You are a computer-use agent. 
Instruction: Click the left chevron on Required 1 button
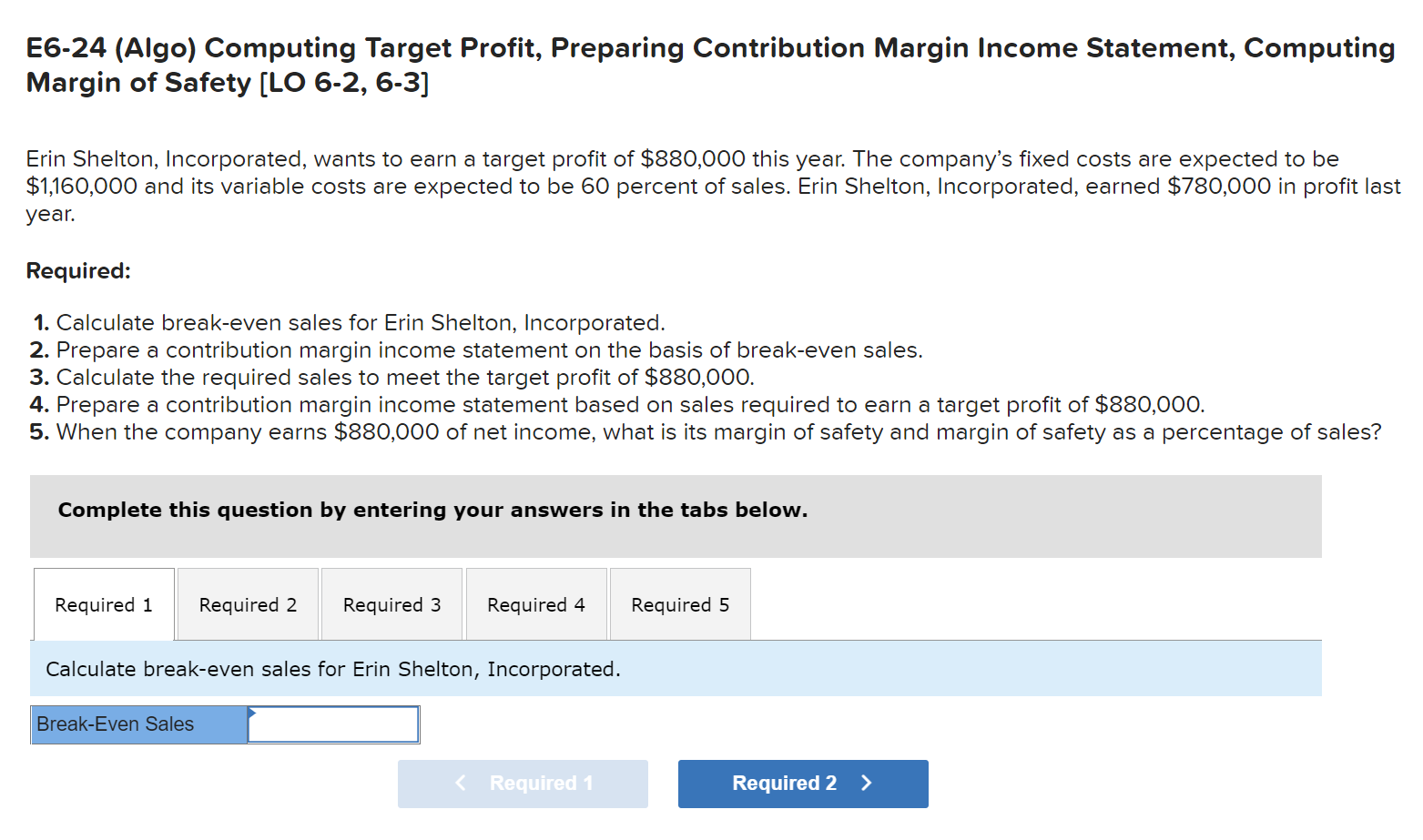tap(461, 784)
